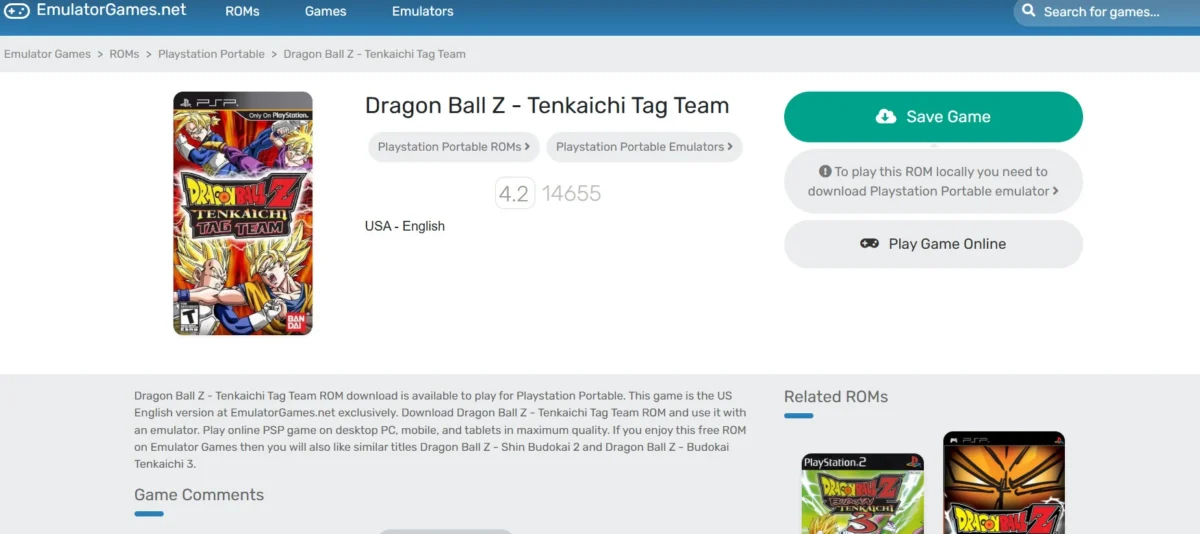
Task: Click the 4.2 rating badge
Action: (x=514, y=193)
